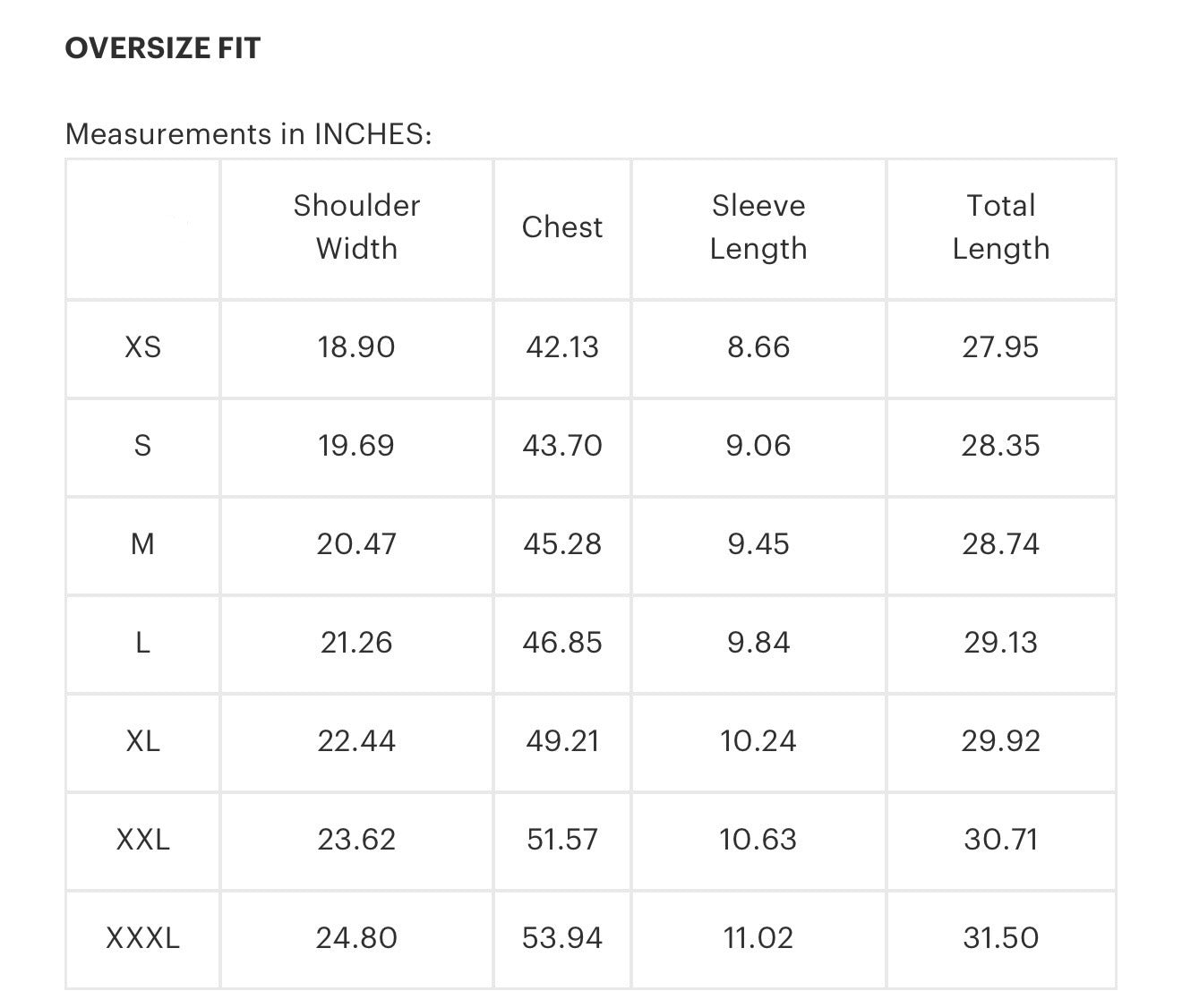Click the Sleeve Length column header

(758, 226)
